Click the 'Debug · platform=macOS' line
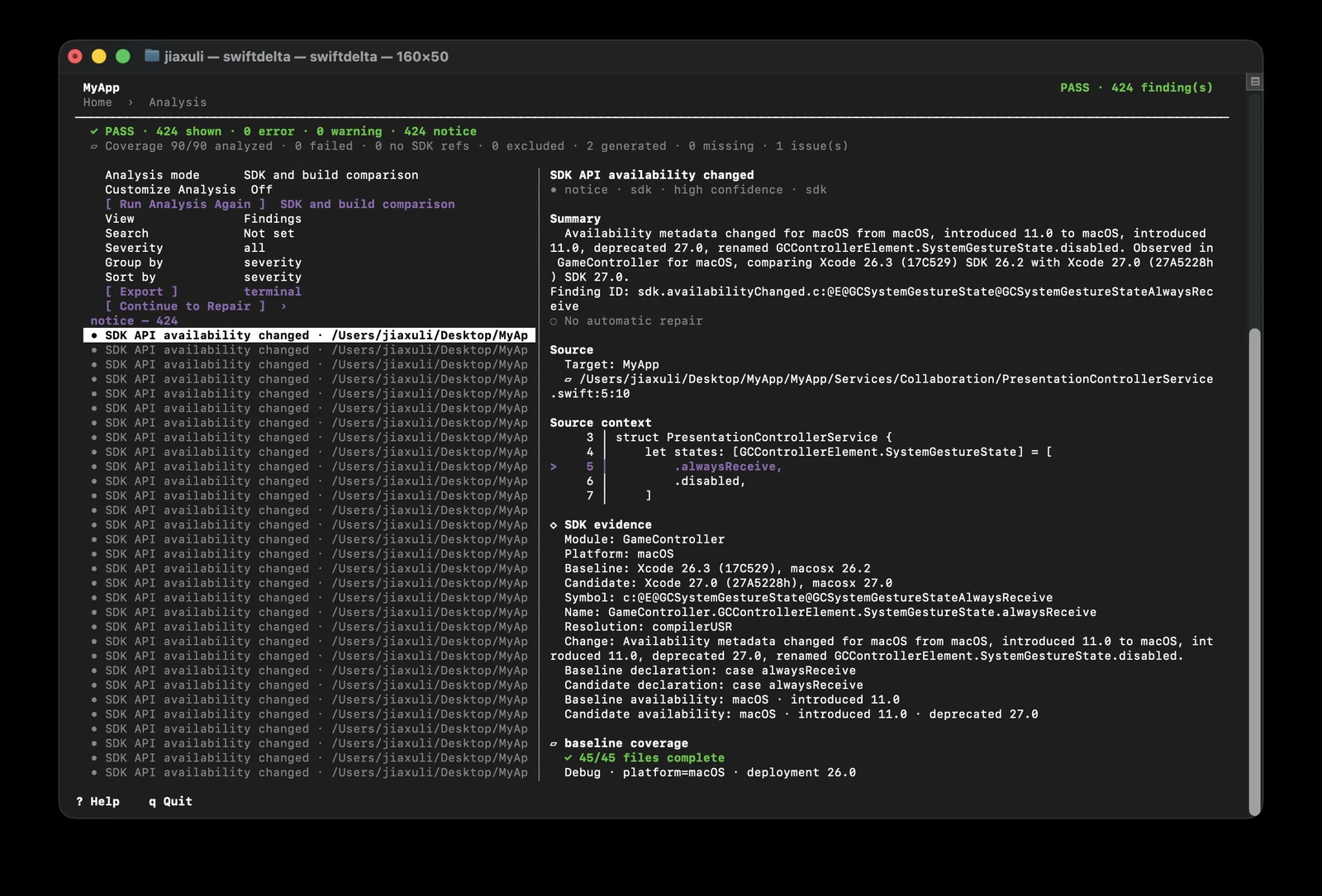 click(710, 773)
